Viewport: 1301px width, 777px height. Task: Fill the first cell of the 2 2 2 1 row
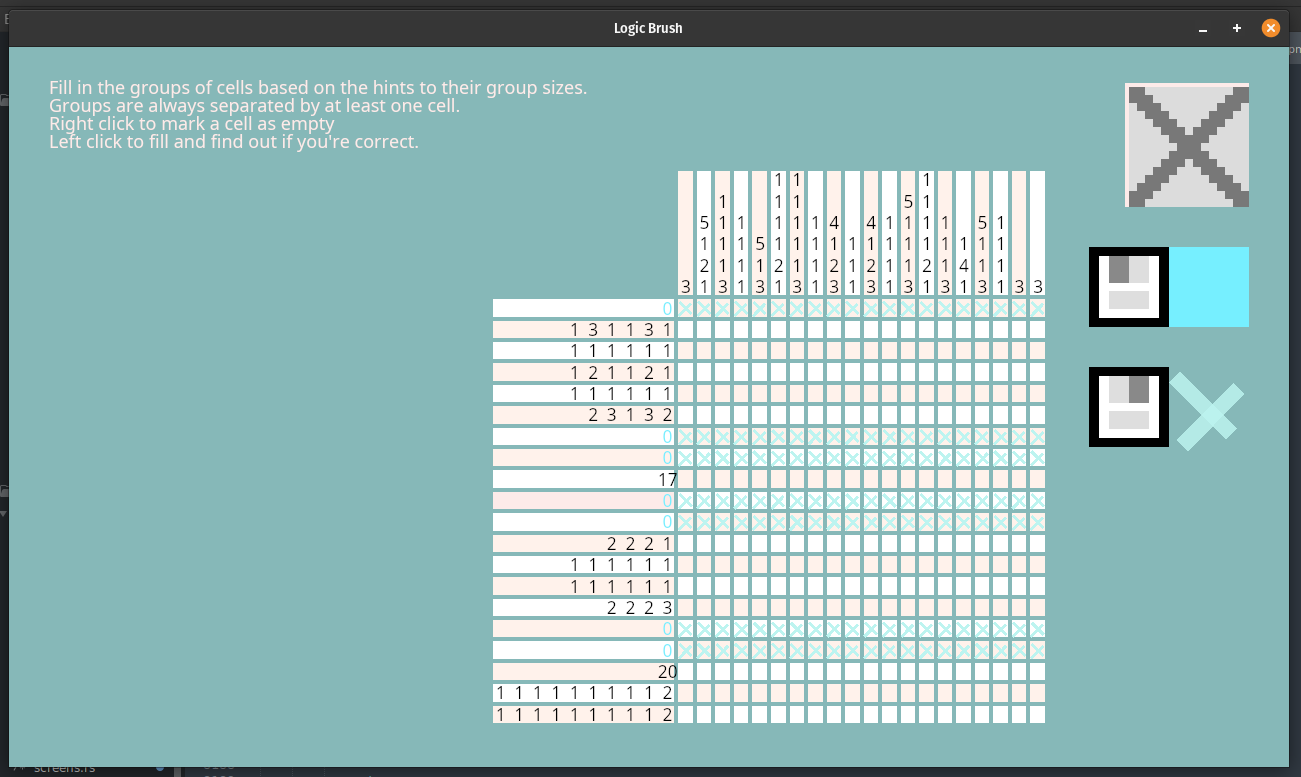(x=685, y=544)
